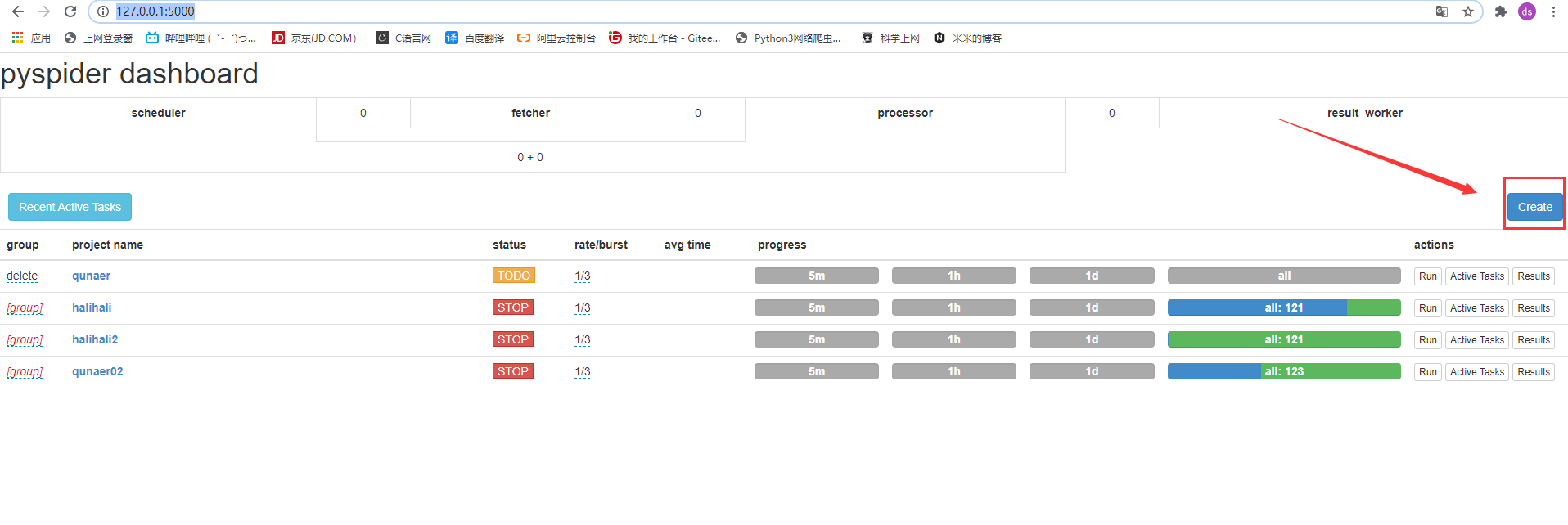This screenshot has height=525, width=1568.
Task: Change the STOP status of halihali2
Action: pos(512,339)
